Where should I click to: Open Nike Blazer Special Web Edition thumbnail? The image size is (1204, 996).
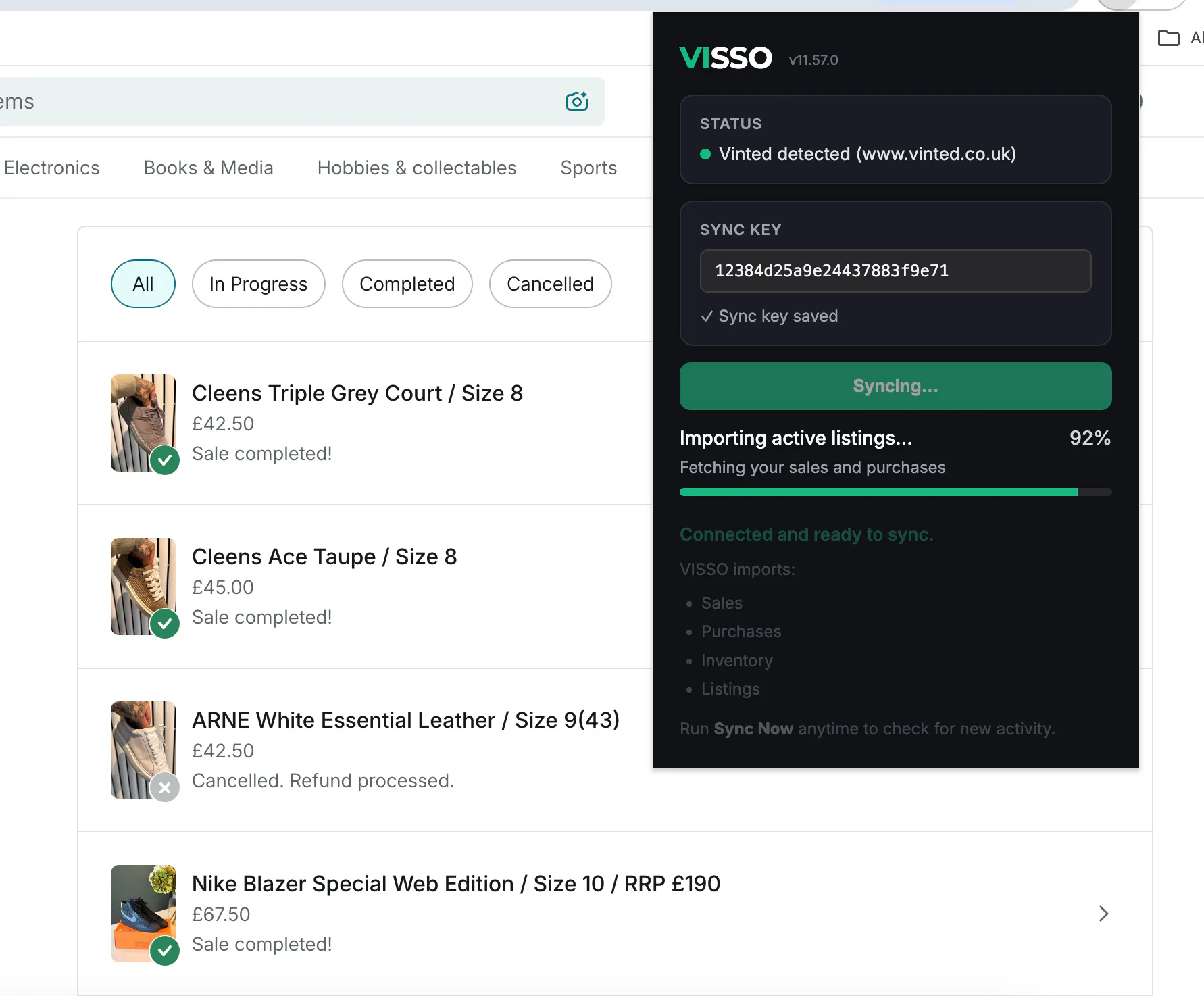(x=143, y=914)
